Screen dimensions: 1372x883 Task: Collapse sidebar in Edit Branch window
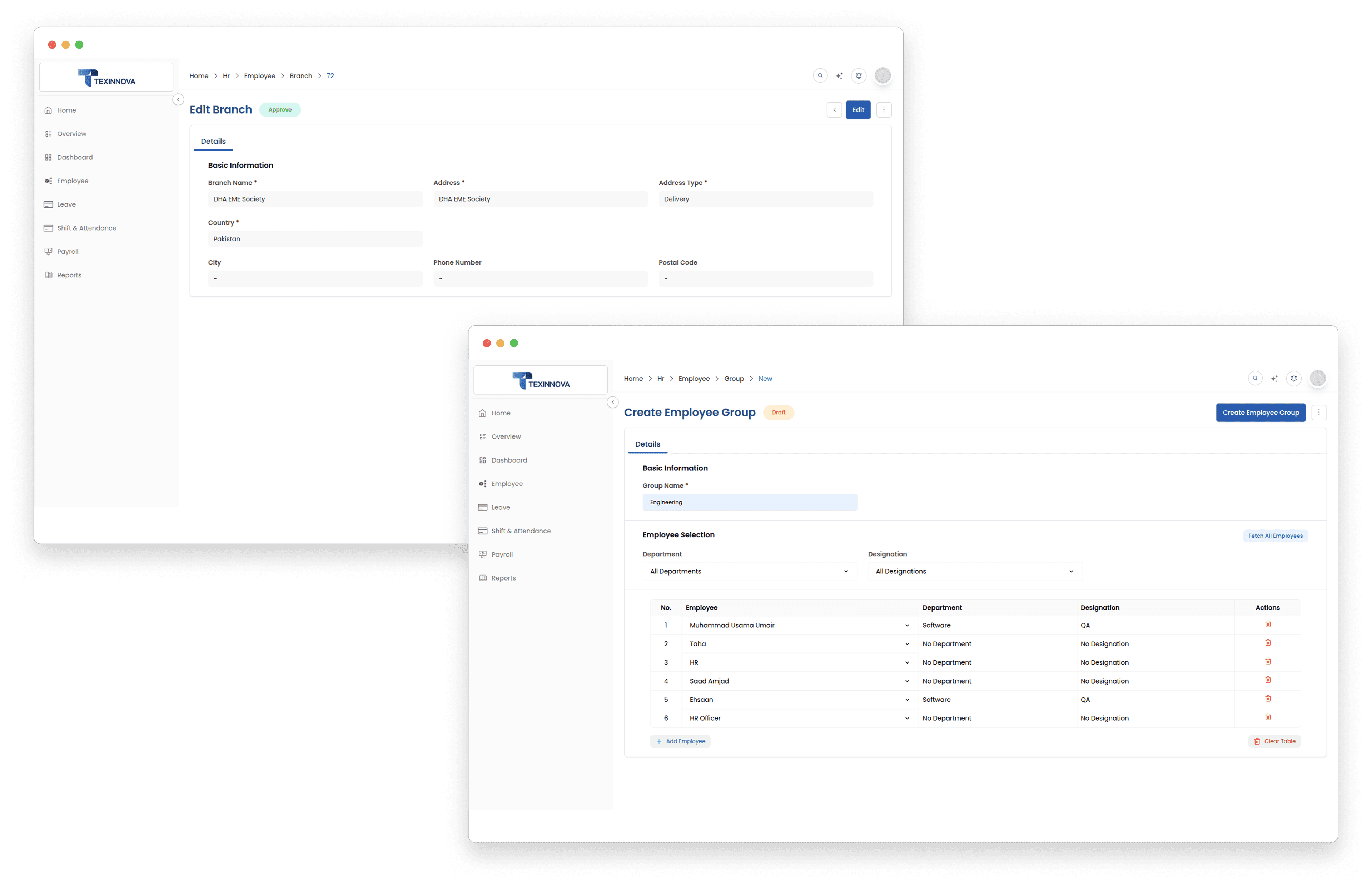pyautogui.click(x=178, y=100)
